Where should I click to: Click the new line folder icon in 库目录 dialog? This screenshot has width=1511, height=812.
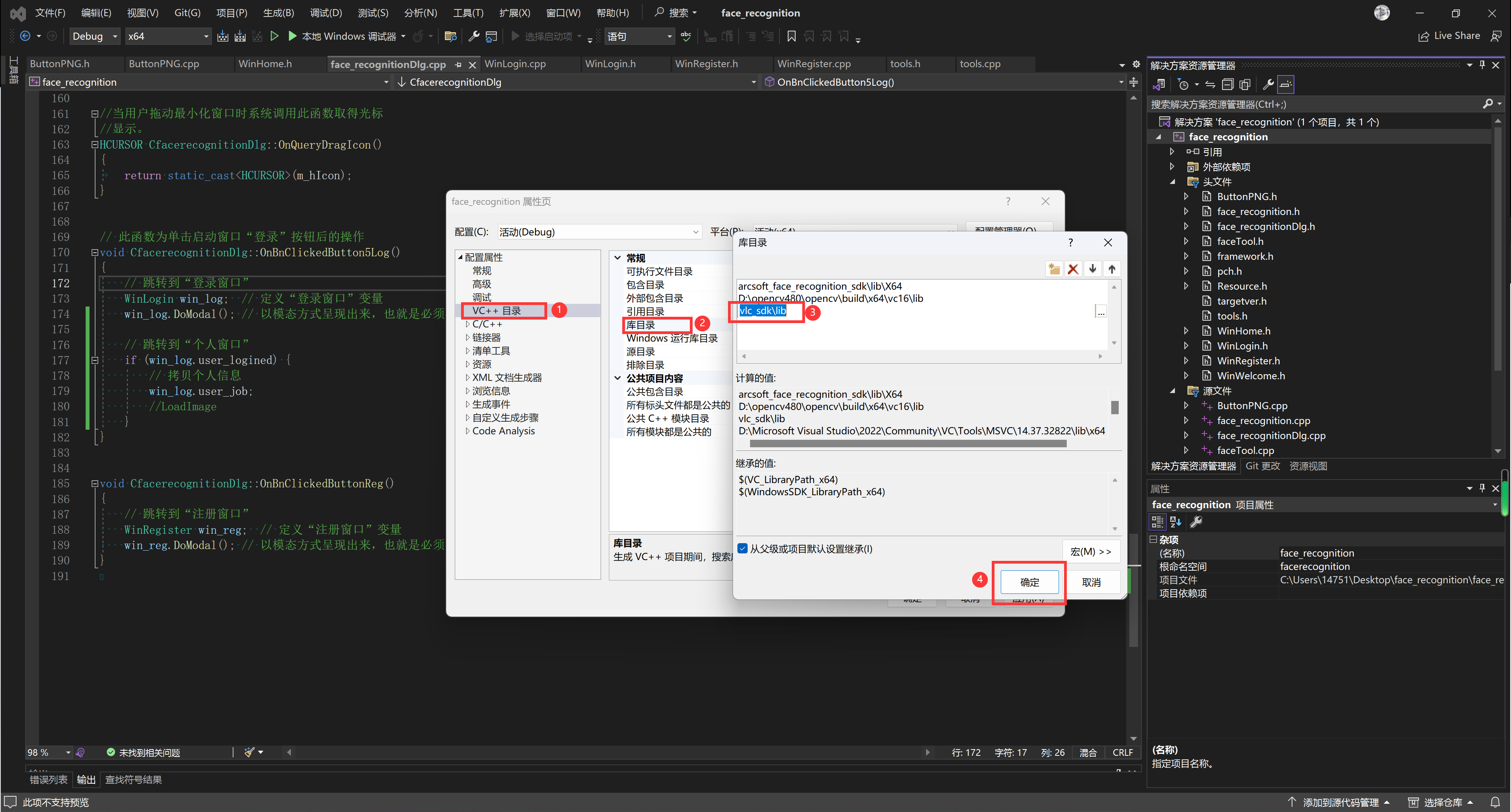pos(1054,269)
